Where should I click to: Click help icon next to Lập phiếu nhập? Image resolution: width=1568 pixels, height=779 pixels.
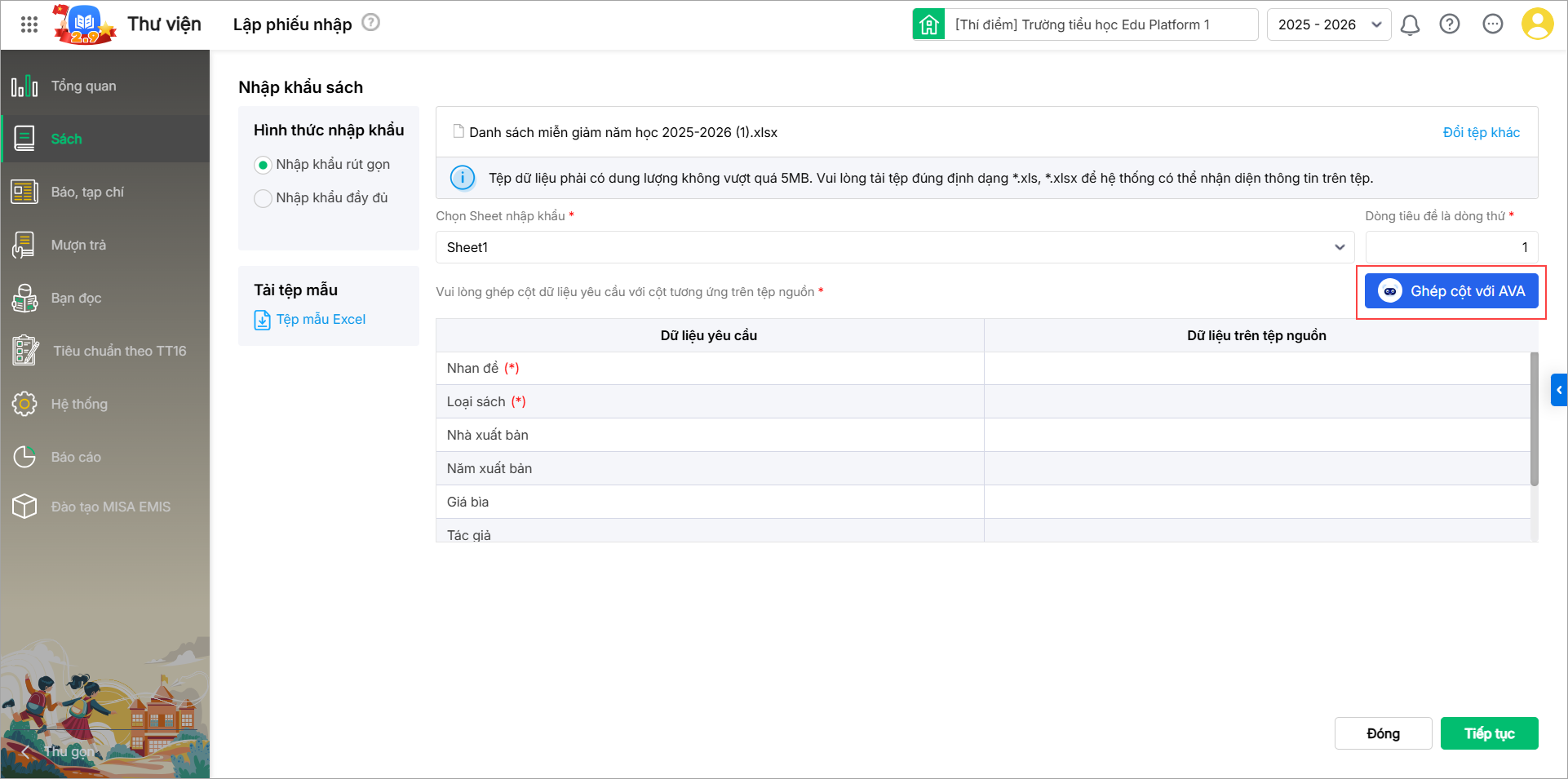click(x=371, y=23)
